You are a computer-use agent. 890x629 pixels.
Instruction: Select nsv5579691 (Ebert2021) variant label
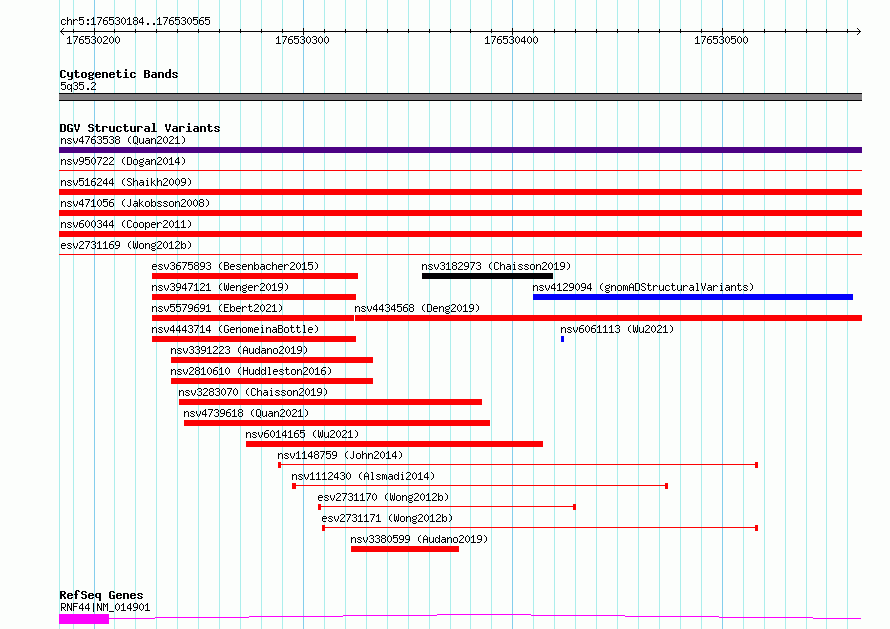click(x=217, y=308)
